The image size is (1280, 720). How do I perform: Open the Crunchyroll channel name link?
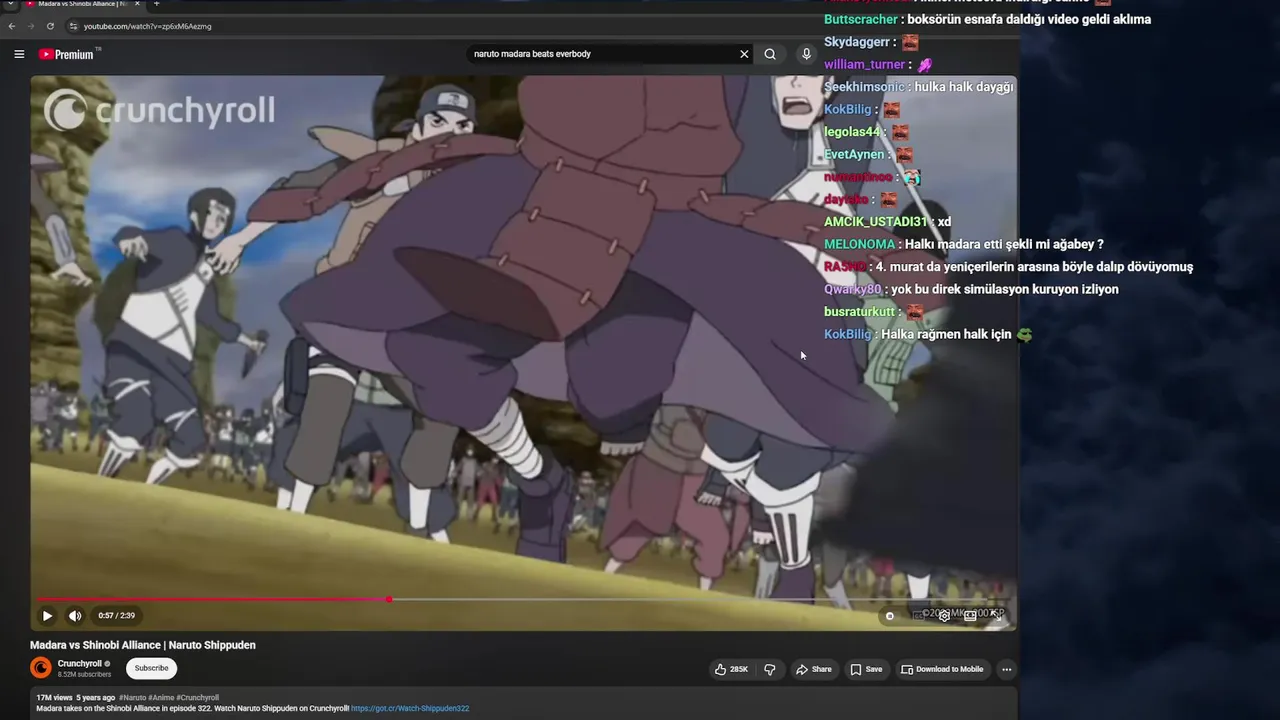pyautogui.click(x=80, y=663)
